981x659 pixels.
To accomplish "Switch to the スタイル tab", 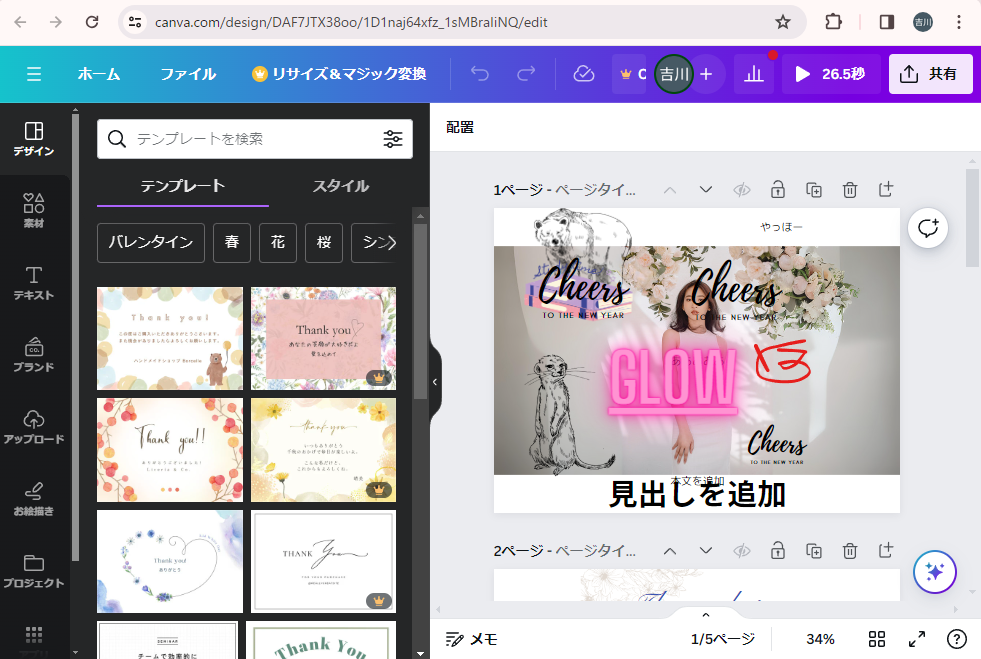I will [x=340, y=186].
